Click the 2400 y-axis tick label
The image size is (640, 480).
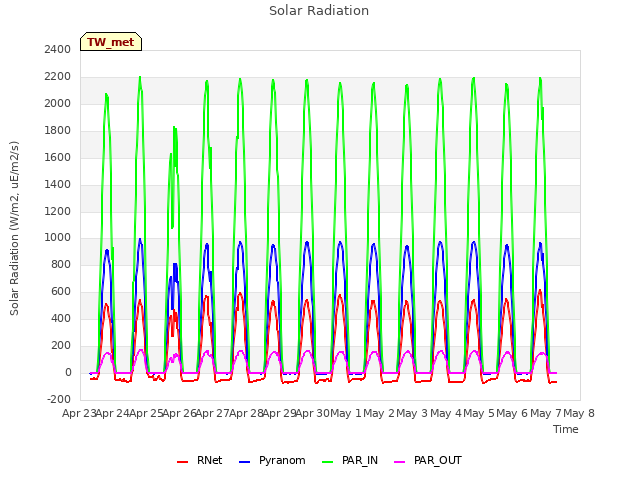click(x=58, y=49)
